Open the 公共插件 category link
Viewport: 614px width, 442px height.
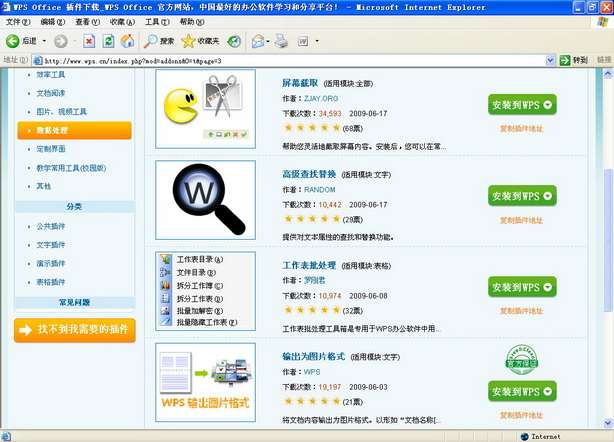(x=51, y=226)
